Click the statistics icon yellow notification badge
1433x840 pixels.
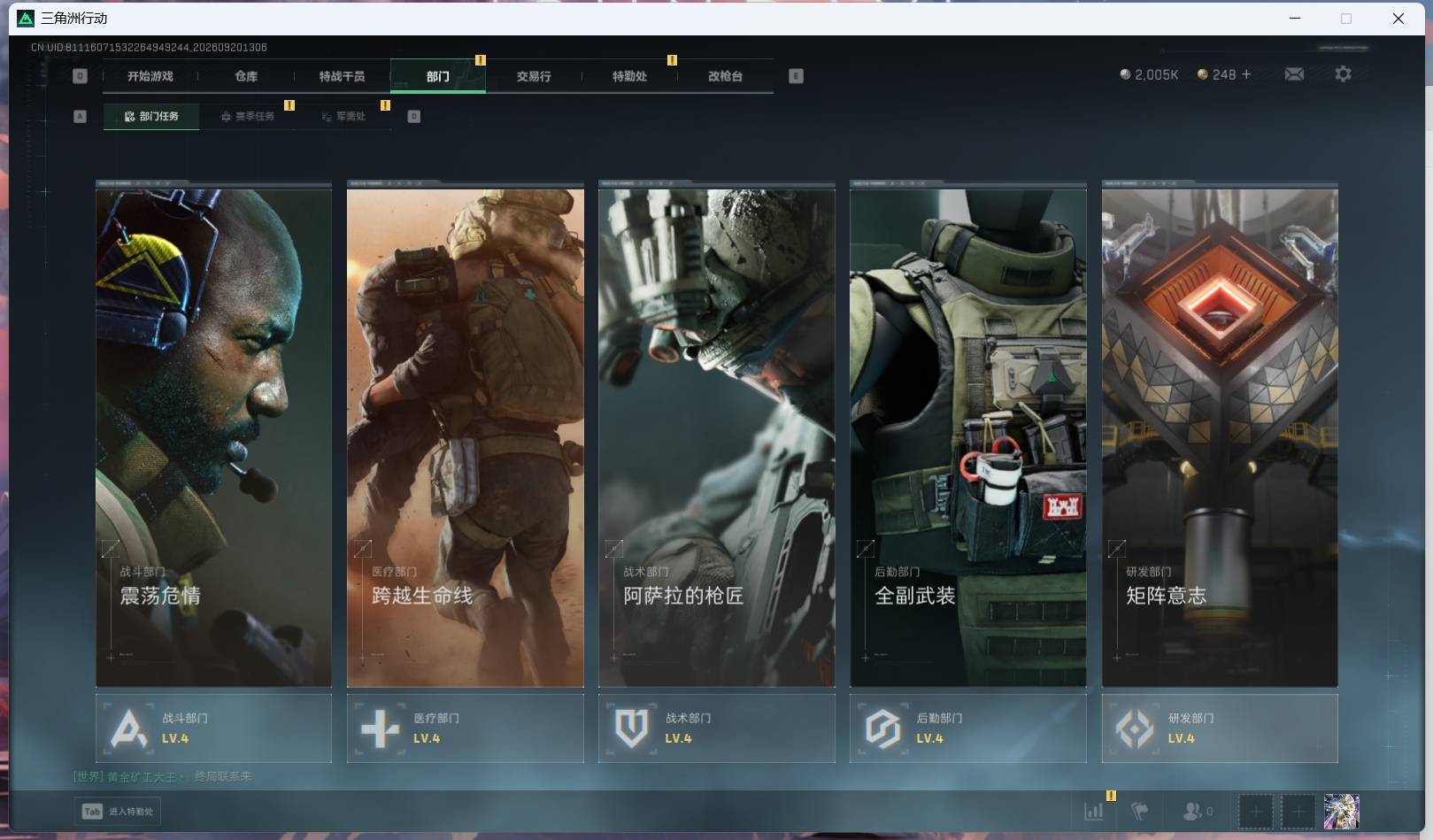tap(1111, 796)
